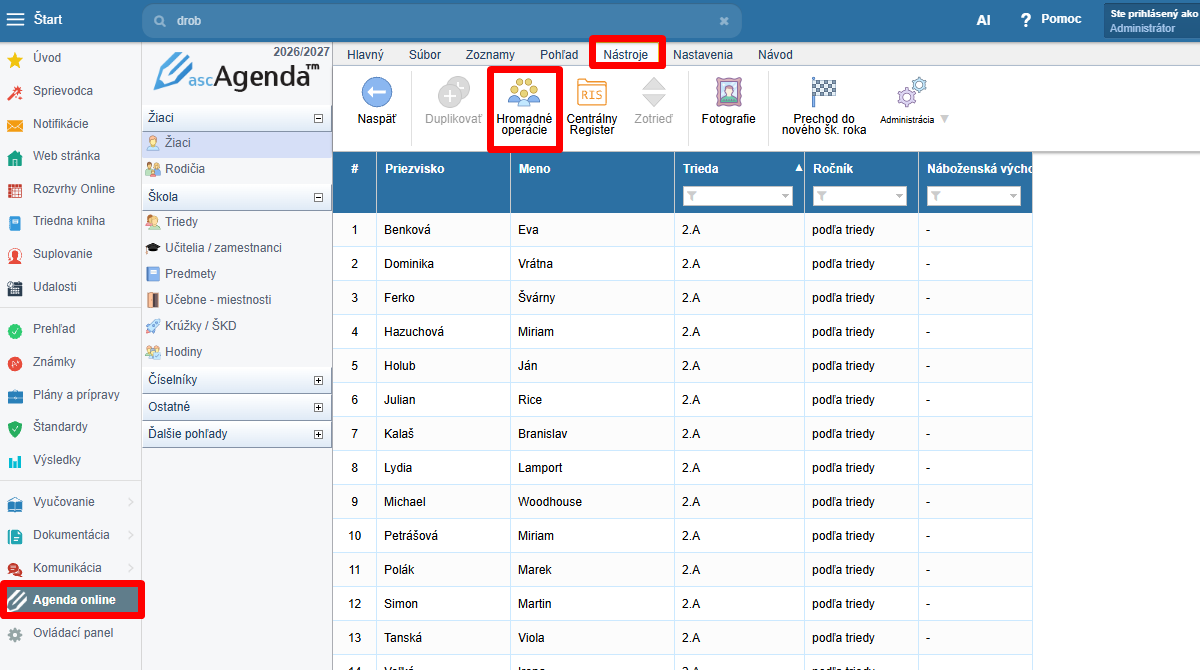Click the search input field with drob
Viewport: 1200px width, 670px height.
click(x=441, y=21)
